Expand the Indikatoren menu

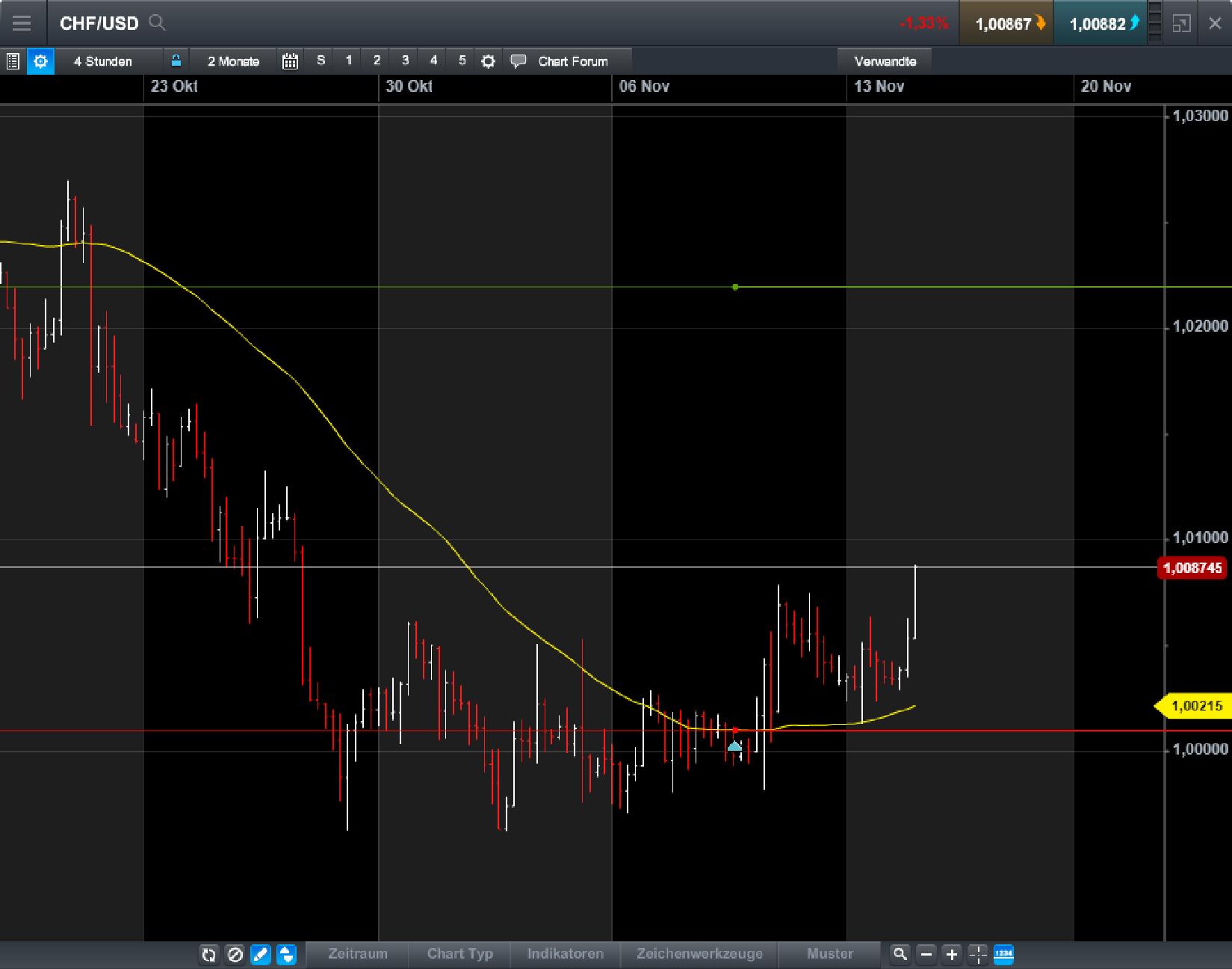click(565, 954)
